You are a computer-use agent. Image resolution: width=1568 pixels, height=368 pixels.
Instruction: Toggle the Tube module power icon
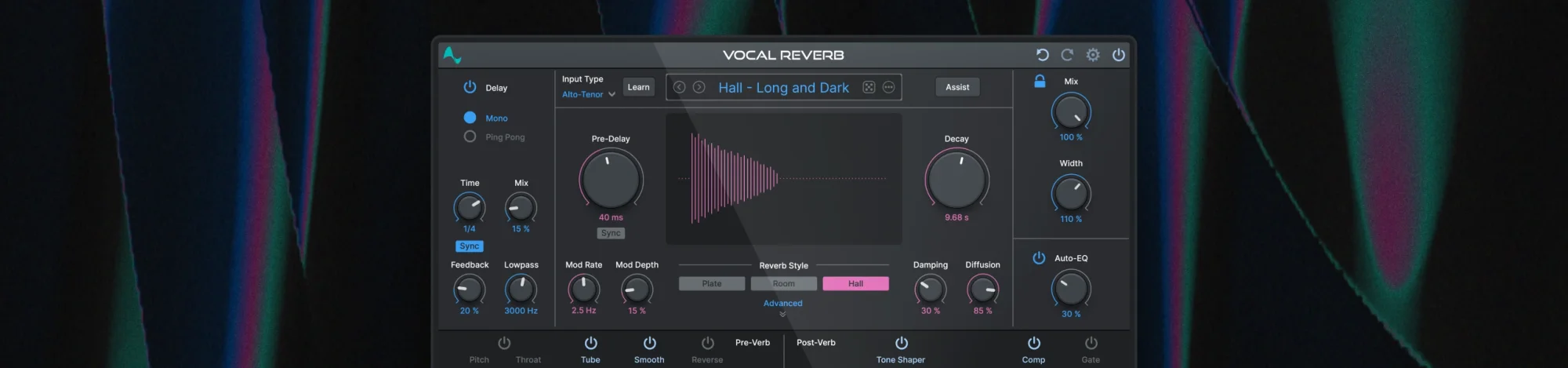tap(591, 343)
